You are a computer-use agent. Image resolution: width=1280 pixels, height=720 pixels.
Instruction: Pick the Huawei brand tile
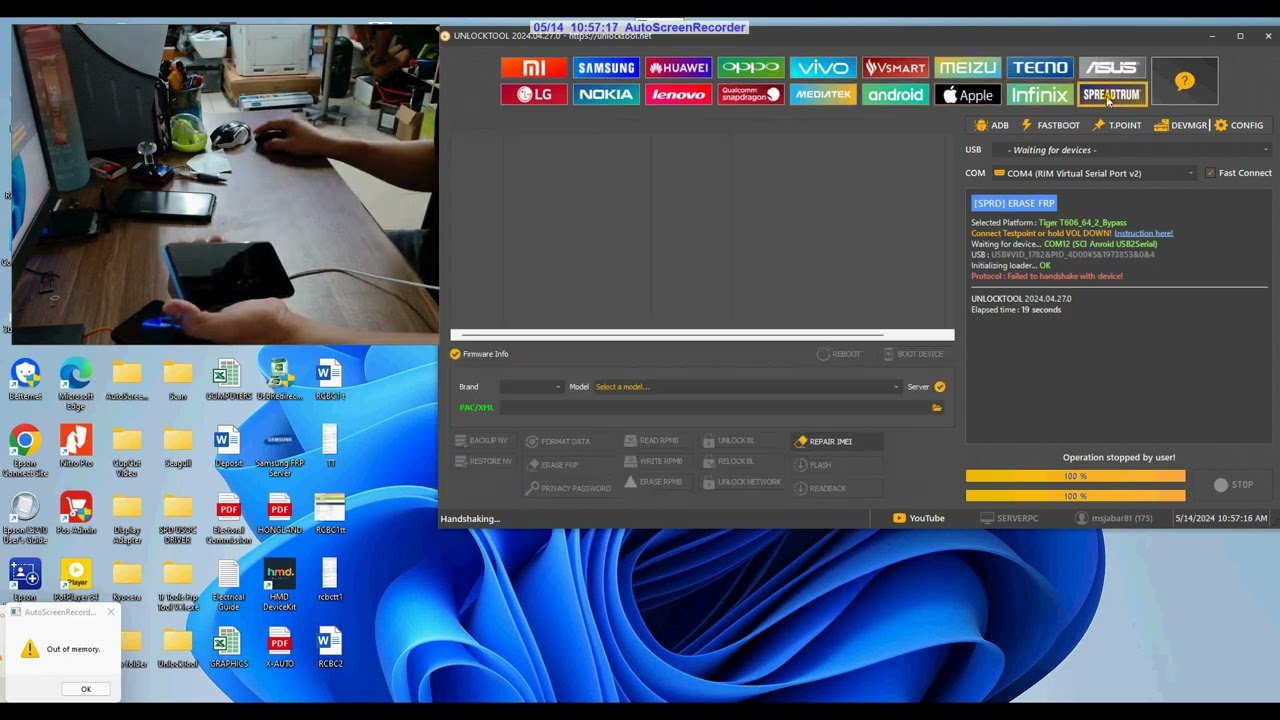click(x=678, y=68)
